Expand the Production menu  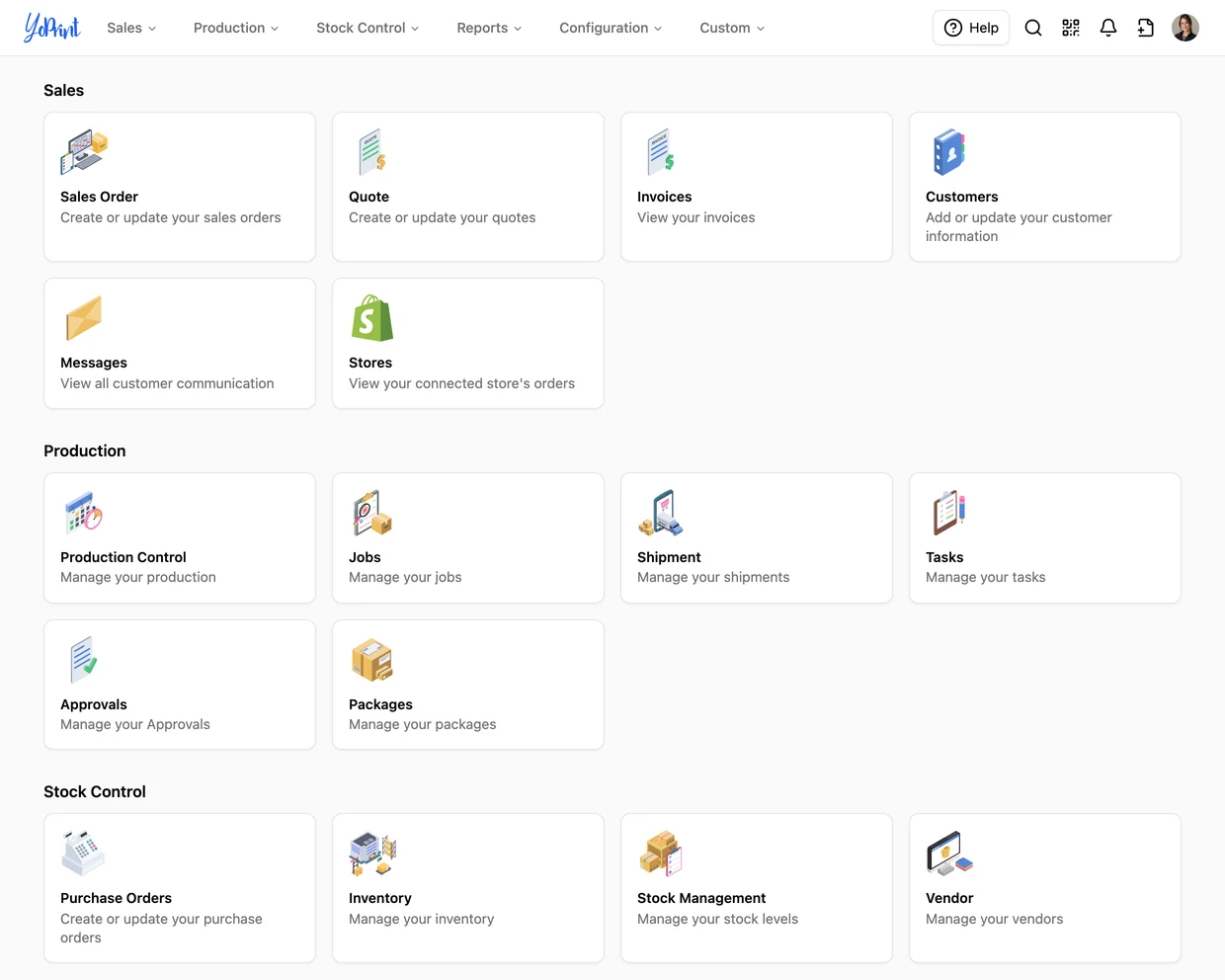click(x=236, y=28)
